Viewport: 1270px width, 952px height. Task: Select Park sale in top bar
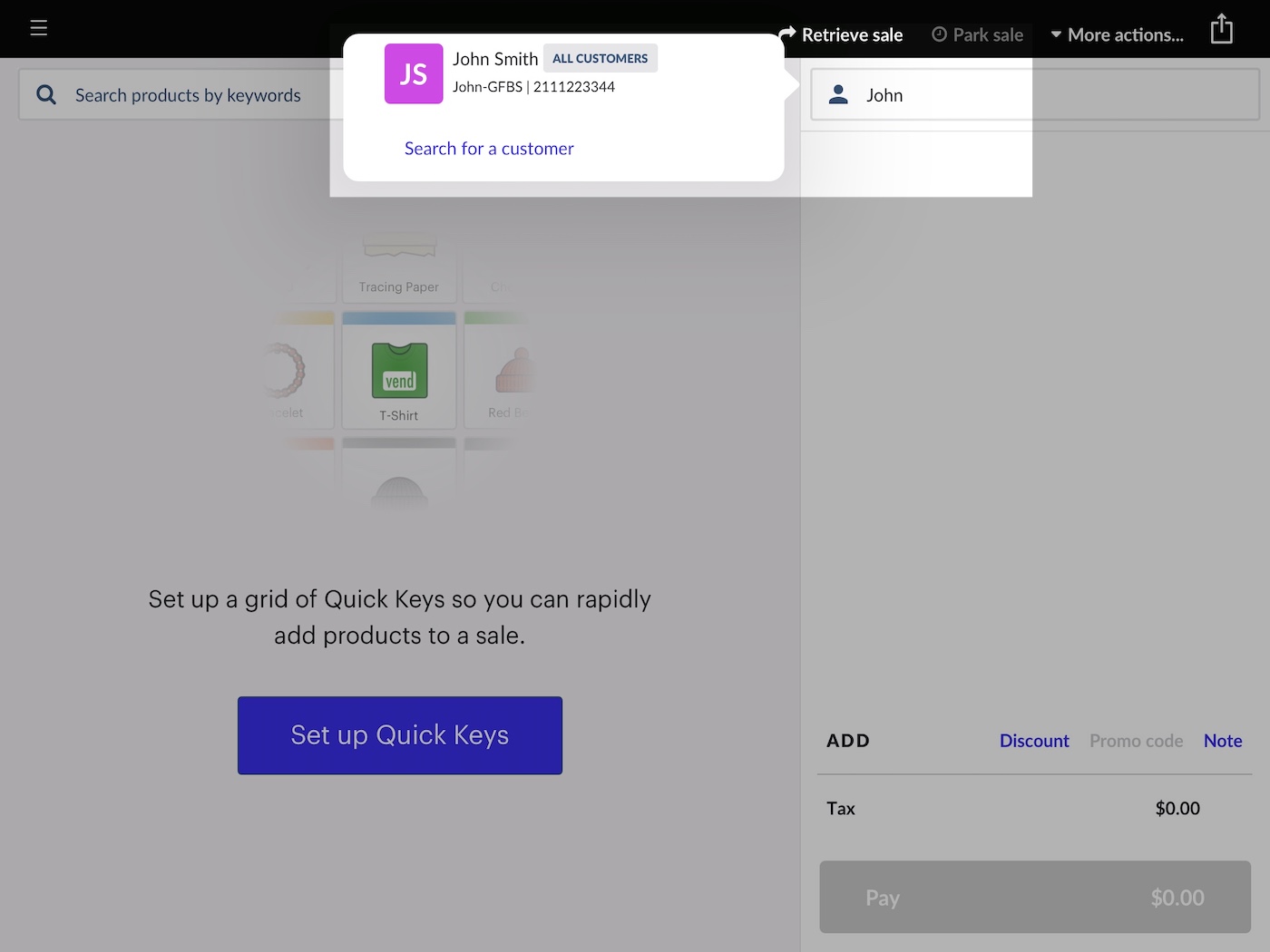[987, 34]
